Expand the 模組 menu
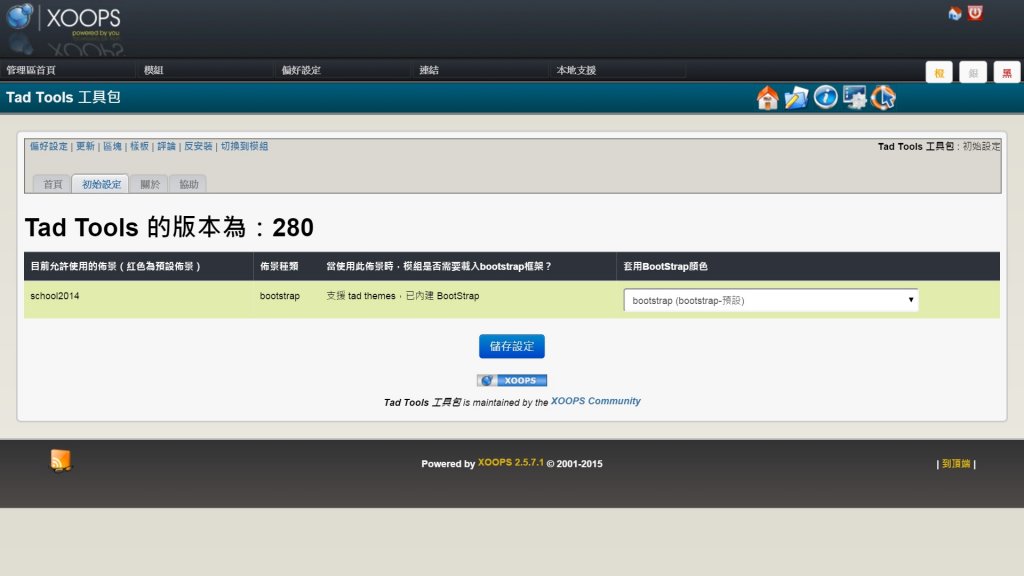The height and width of the screenshot is (576, 1024). pyautogui.click(x=153, y=70)
